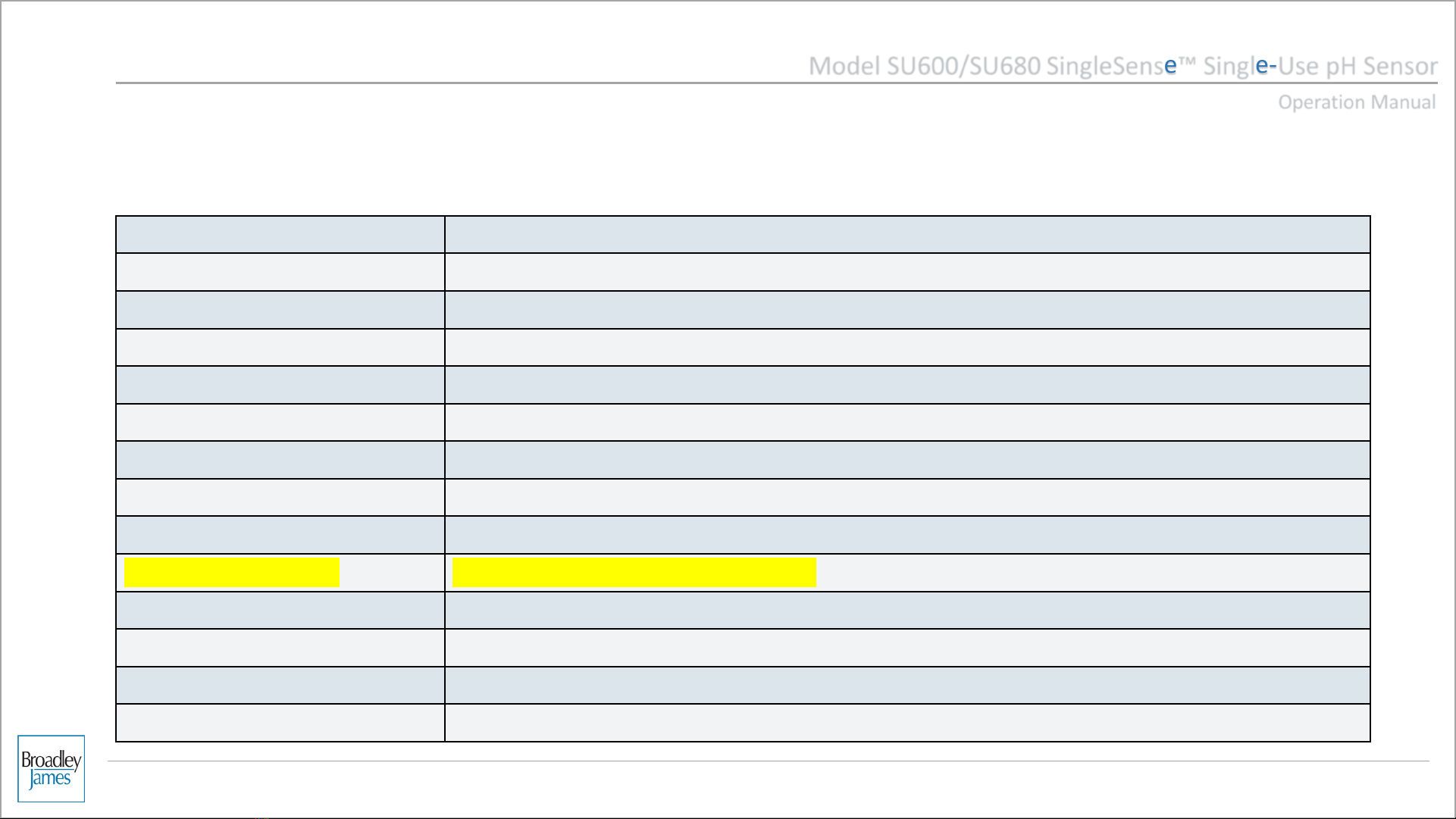Click the bottom-right cell of the table

(x=906, y=723)
